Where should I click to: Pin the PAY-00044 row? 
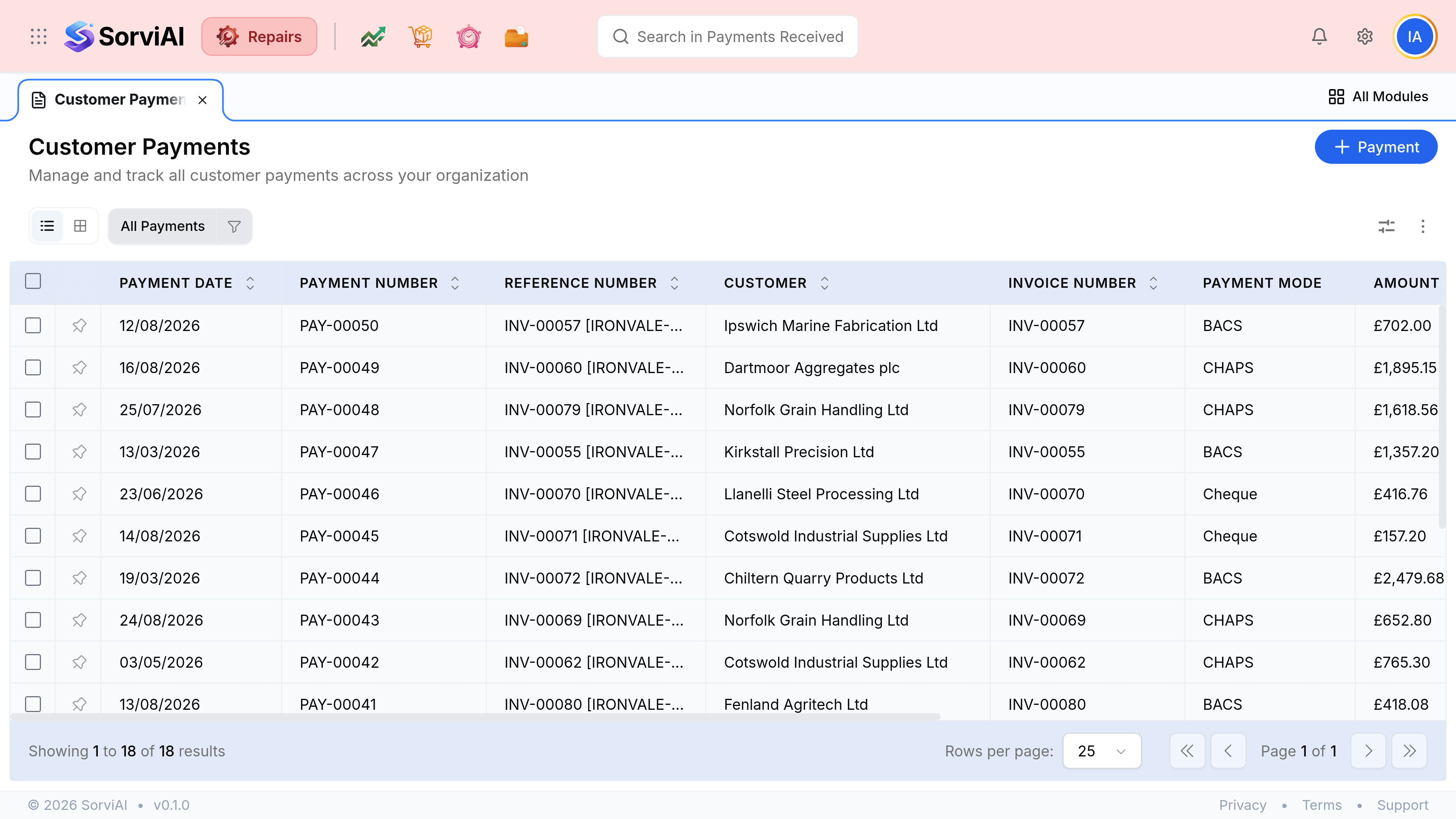point(79,578)
